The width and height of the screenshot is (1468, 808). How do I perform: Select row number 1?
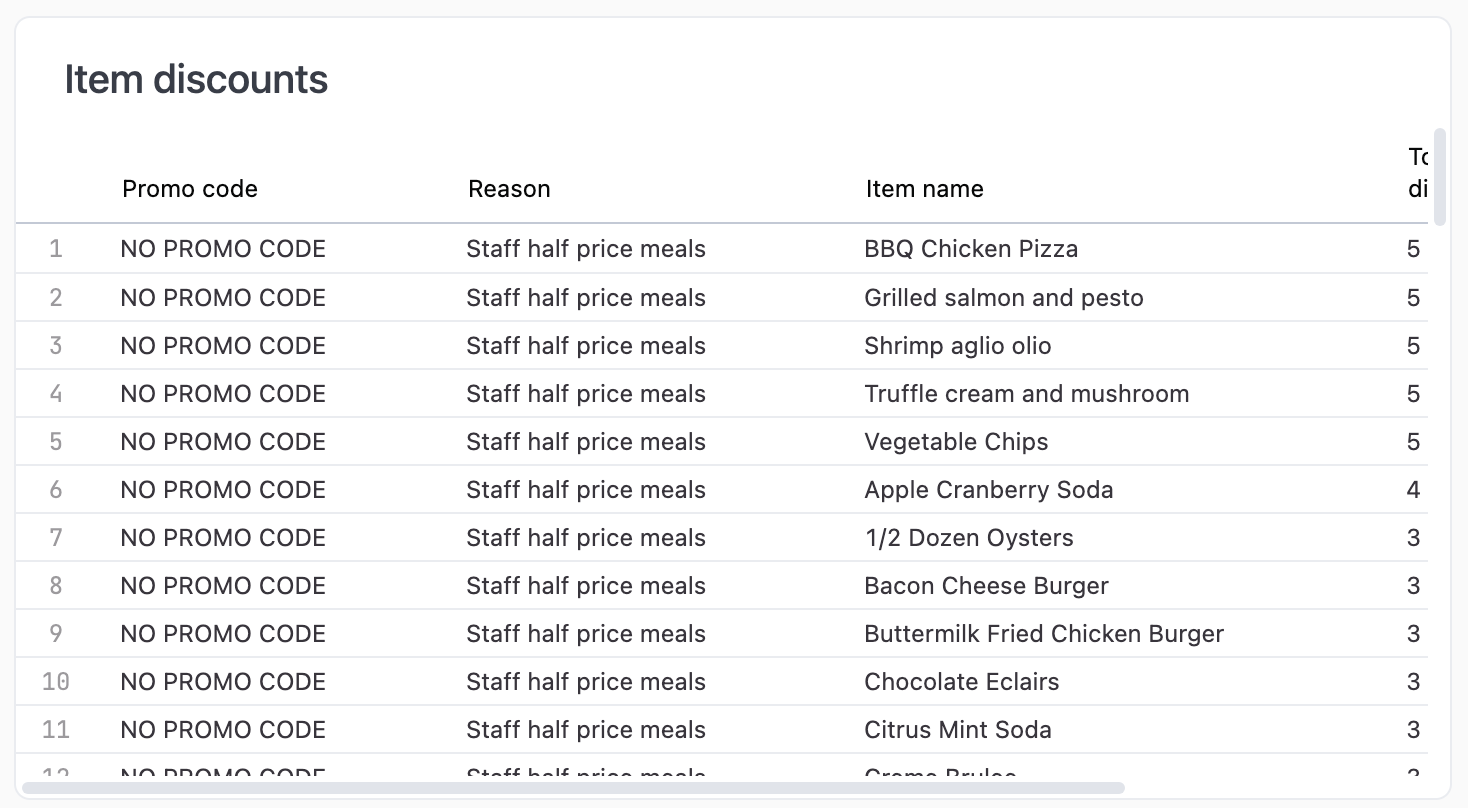click(55, 248)
